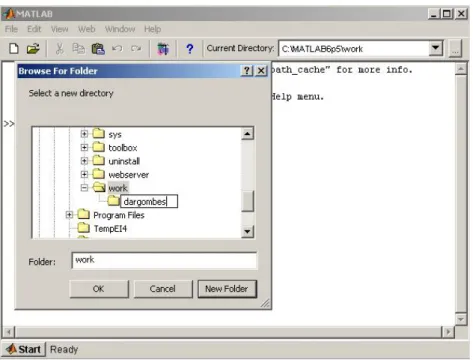Click the folder tree scrollbar thumb

247,201
